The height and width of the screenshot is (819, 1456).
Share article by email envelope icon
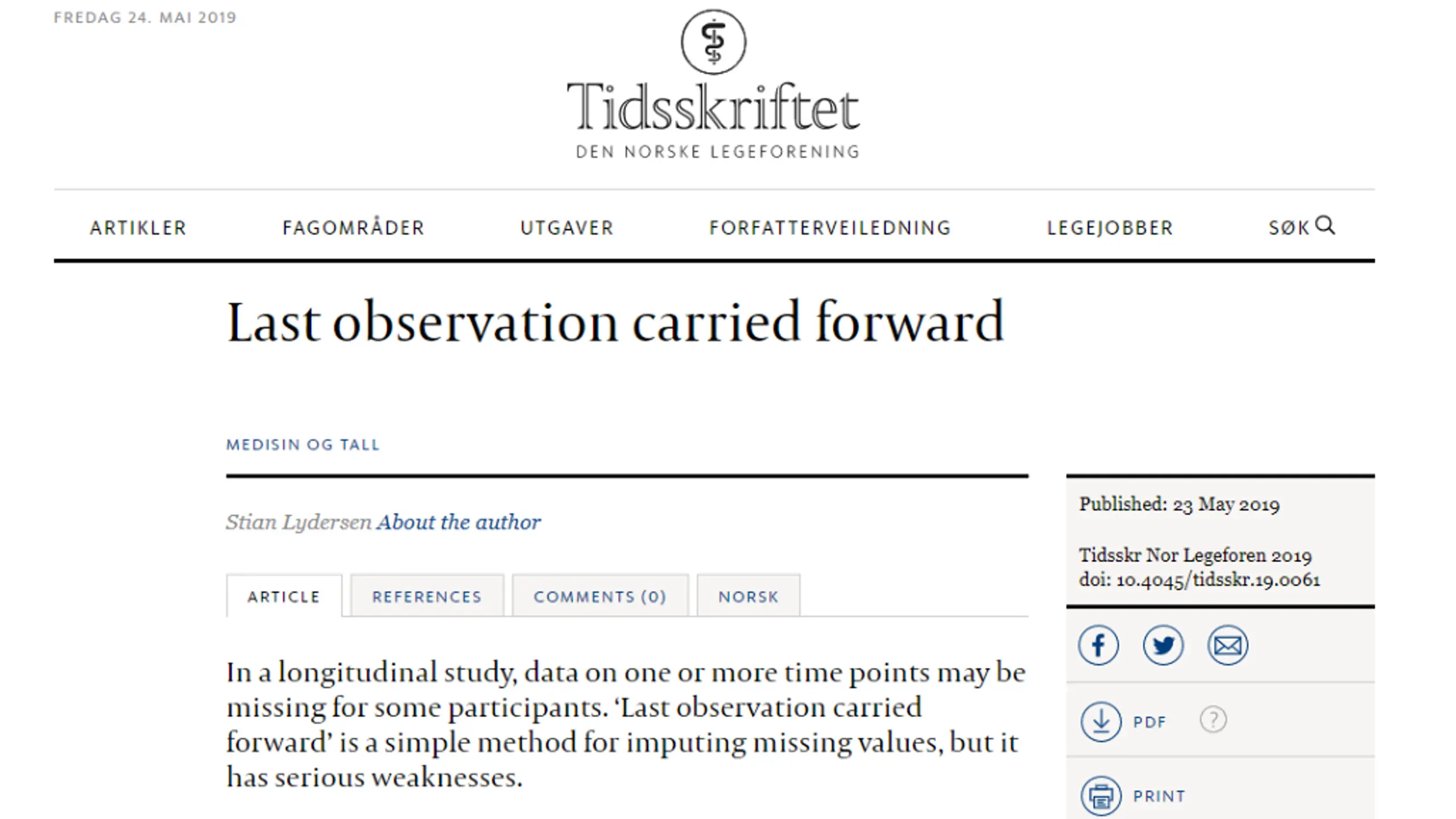tap(1228, 645)
